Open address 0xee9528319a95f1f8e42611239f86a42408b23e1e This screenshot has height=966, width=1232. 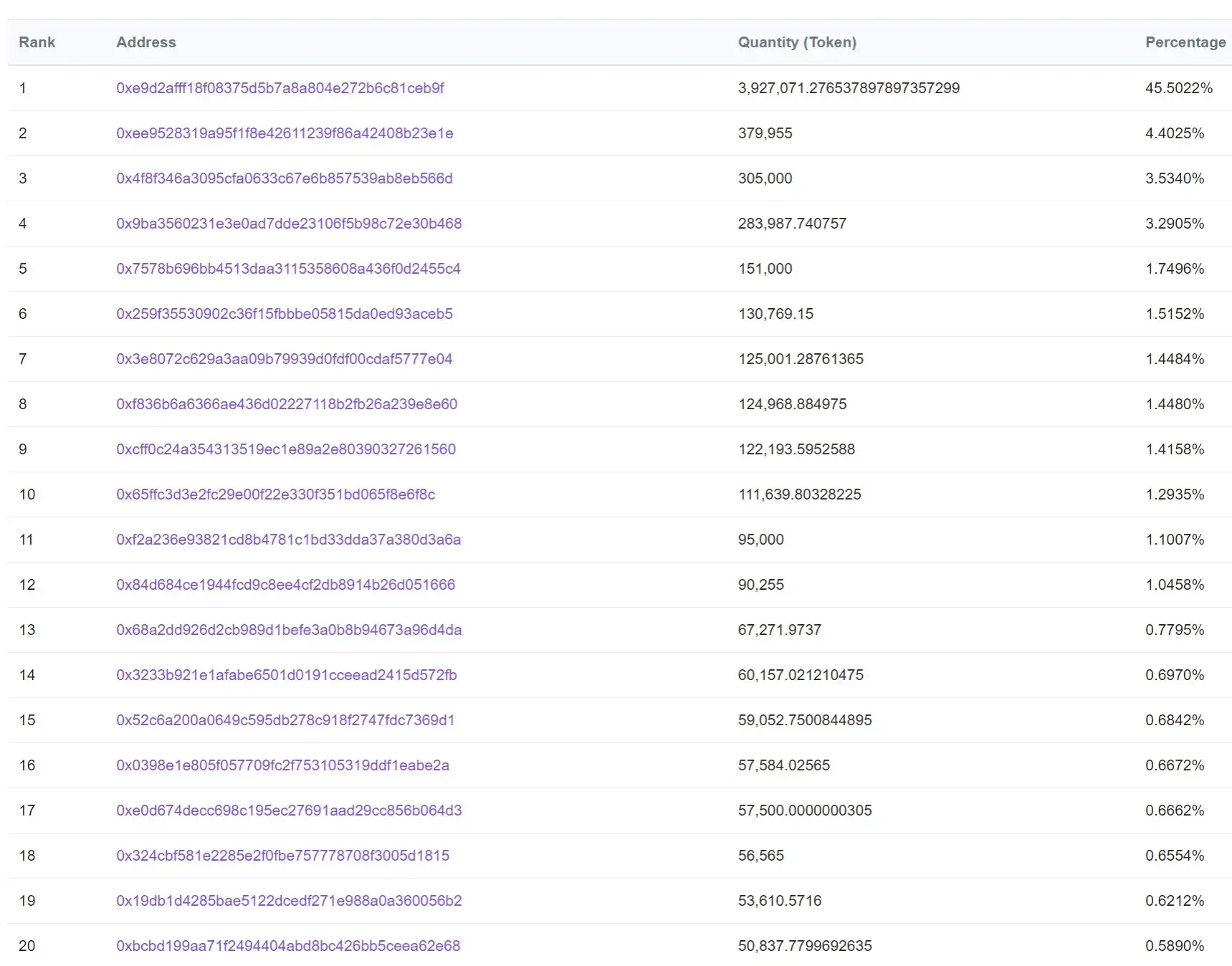[285, 133]
